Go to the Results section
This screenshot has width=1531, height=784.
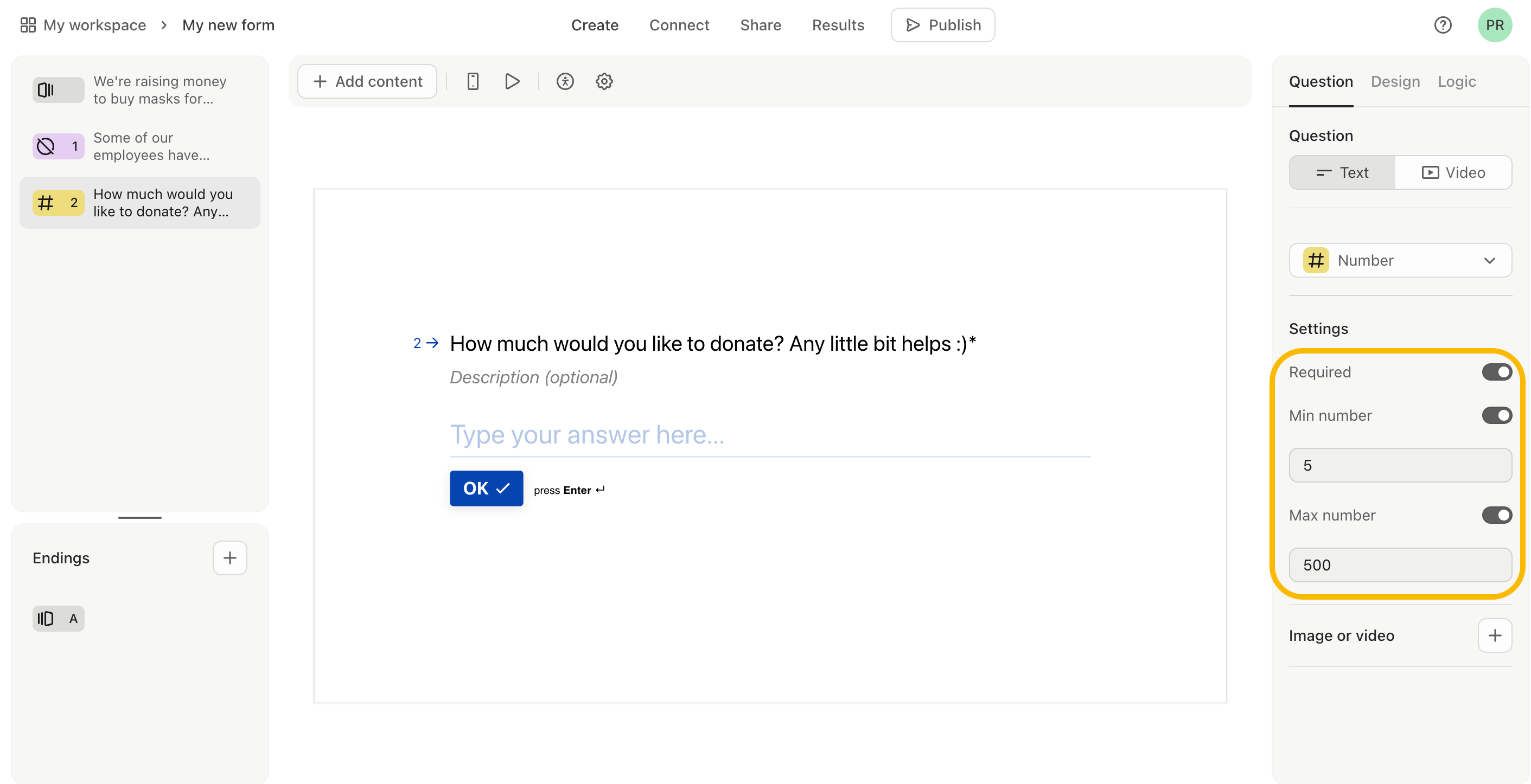(838, 25)
